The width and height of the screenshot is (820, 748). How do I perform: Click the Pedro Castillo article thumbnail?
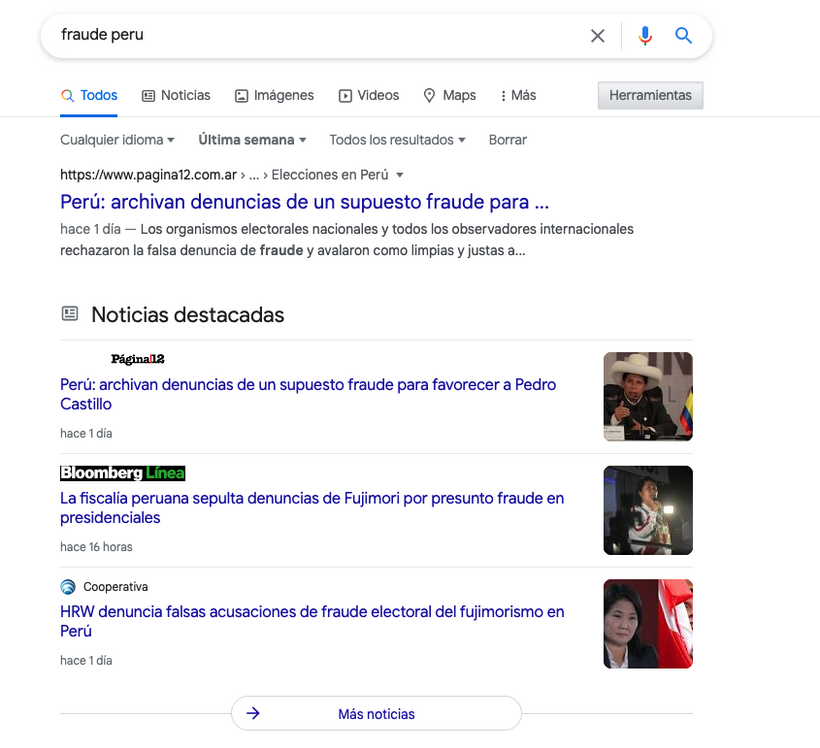pyautogui.click(x=648, y=396)
